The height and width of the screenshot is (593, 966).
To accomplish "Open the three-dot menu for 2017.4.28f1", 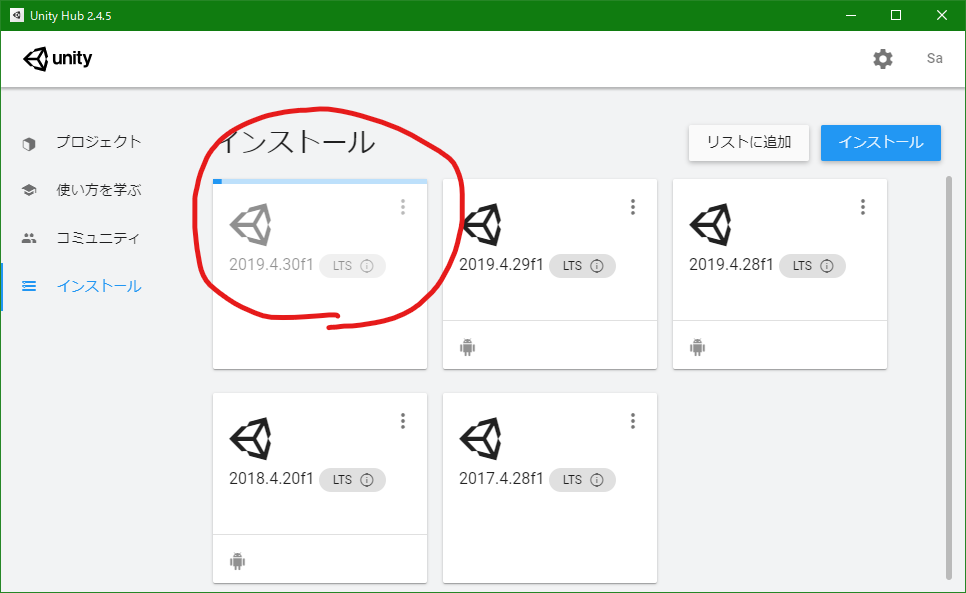I will (633, 421).
